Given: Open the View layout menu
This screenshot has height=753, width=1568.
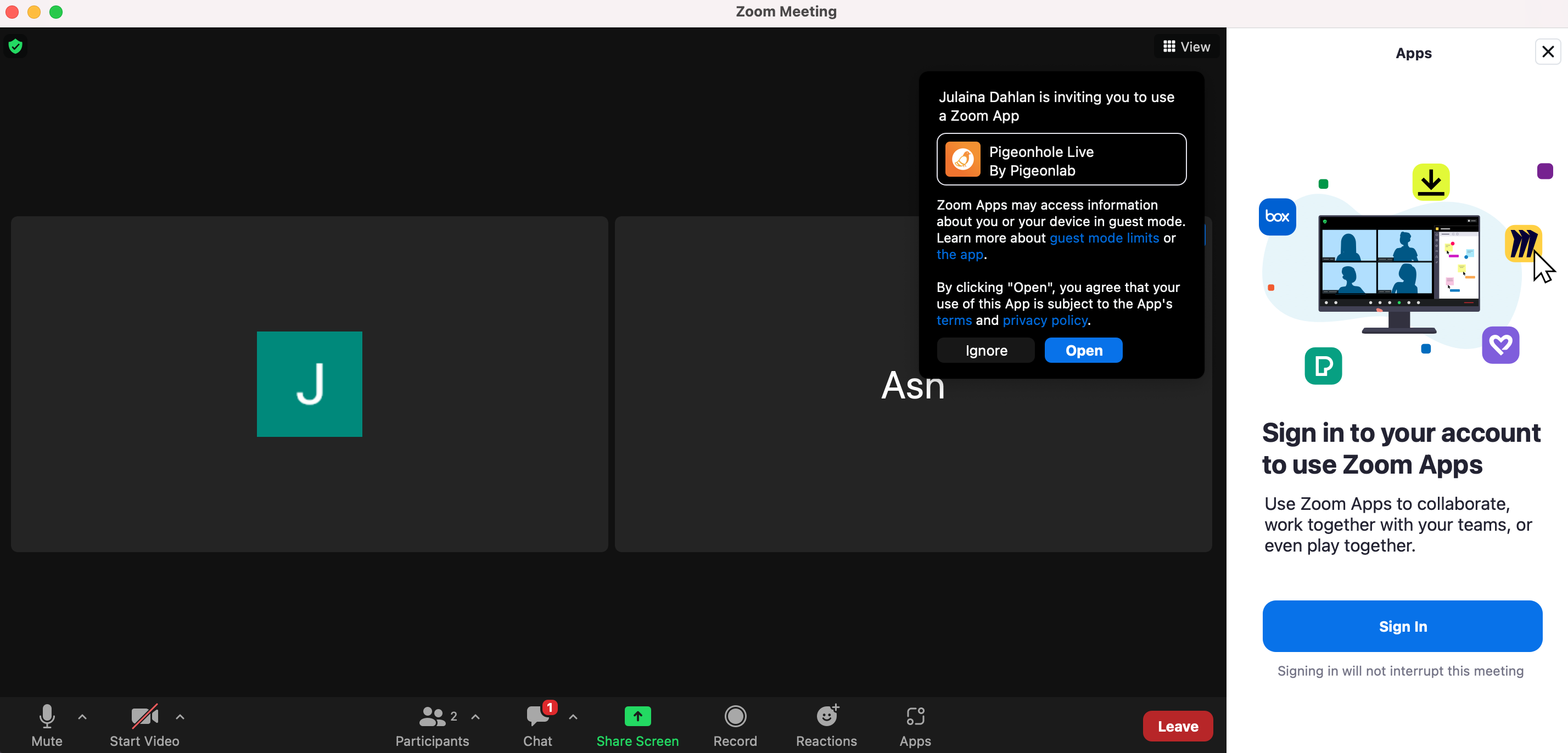Looking at the screenshot, I should coord(1186,47).
